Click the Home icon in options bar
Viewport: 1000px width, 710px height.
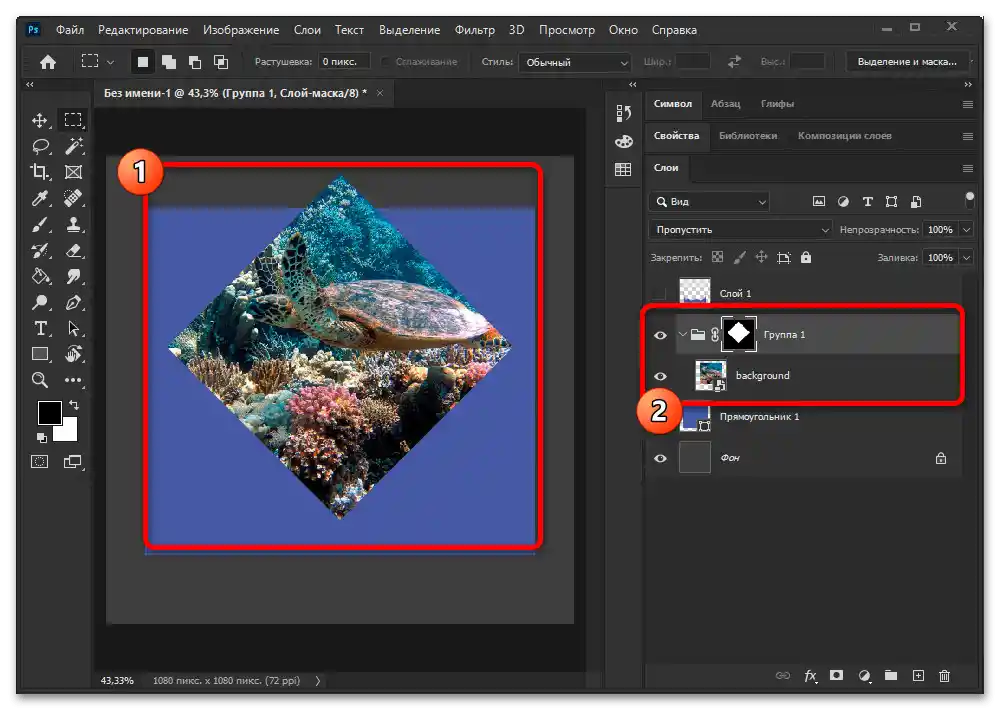coord(48,62)
